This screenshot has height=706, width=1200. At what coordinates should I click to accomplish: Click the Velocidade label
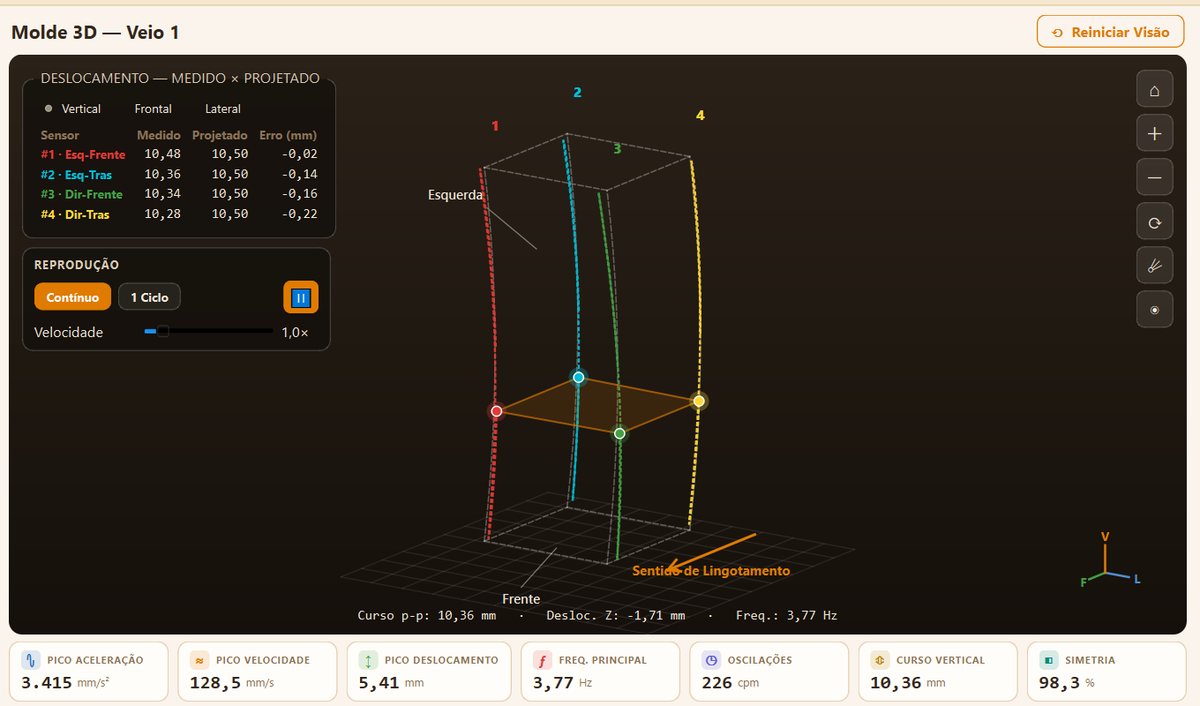[x=69, y=332]
